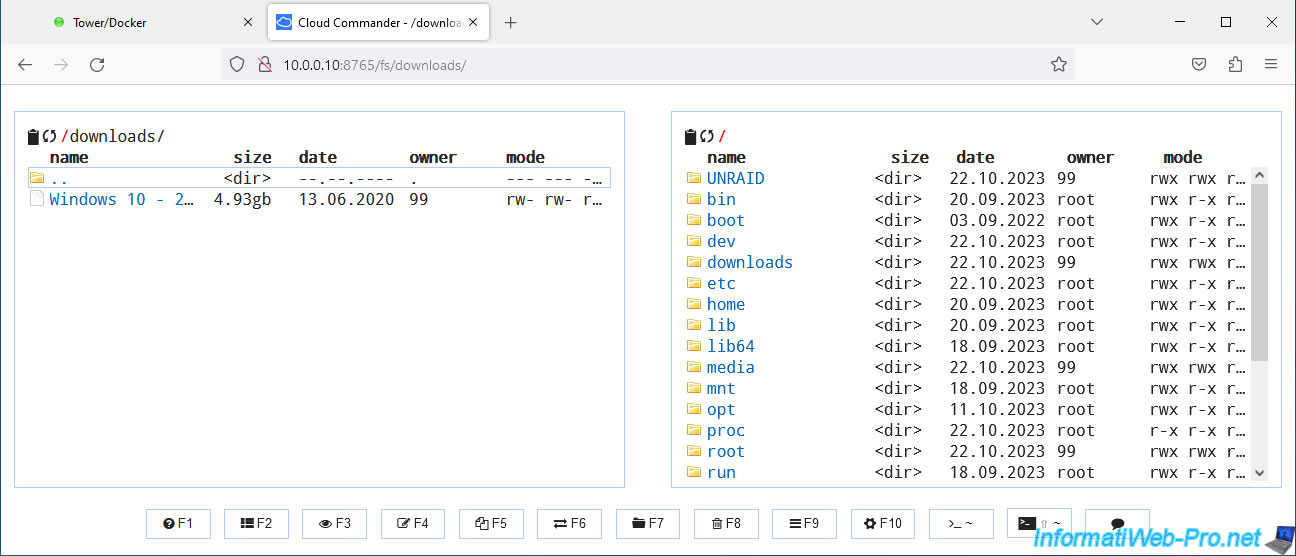This screenshot has width=1296, height=556.
Task: Click clipboard icon in the right panel header
Action: tap(690, 137)
